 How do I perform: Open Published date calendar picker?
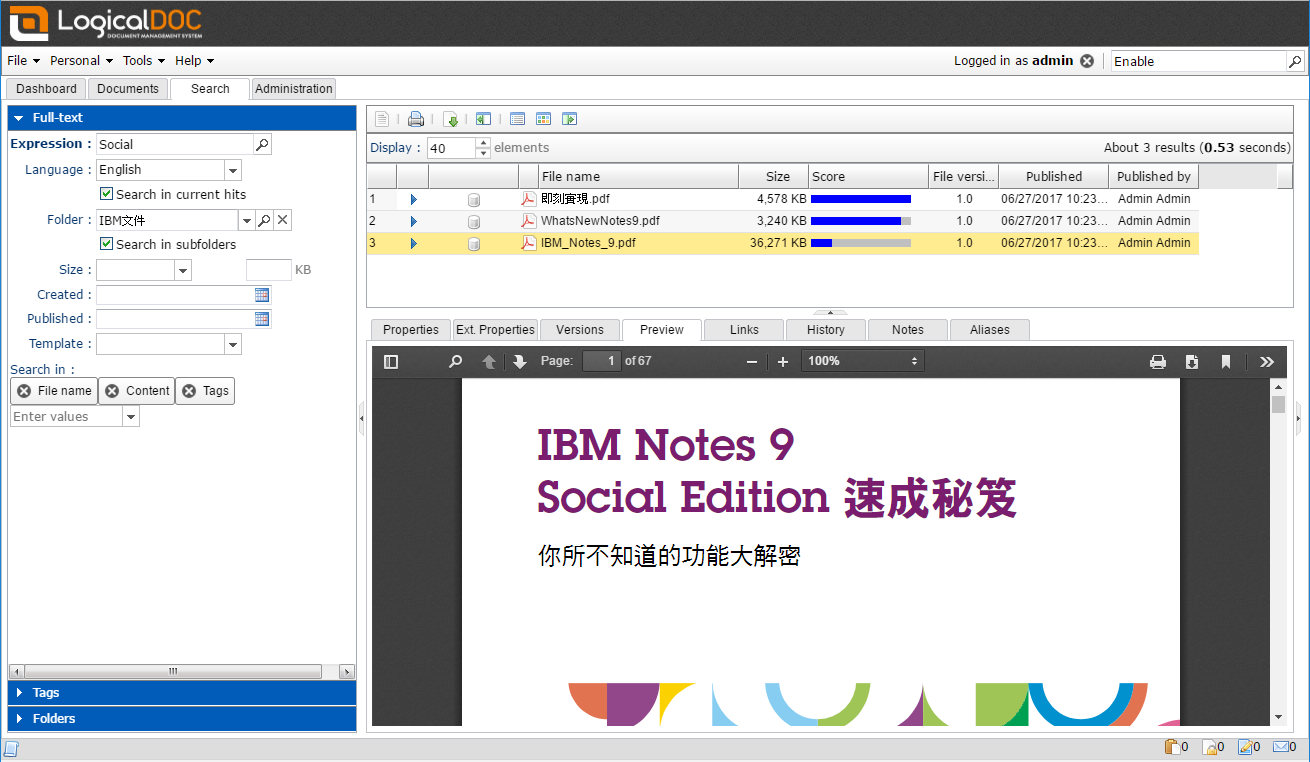(x=262, y=319)
